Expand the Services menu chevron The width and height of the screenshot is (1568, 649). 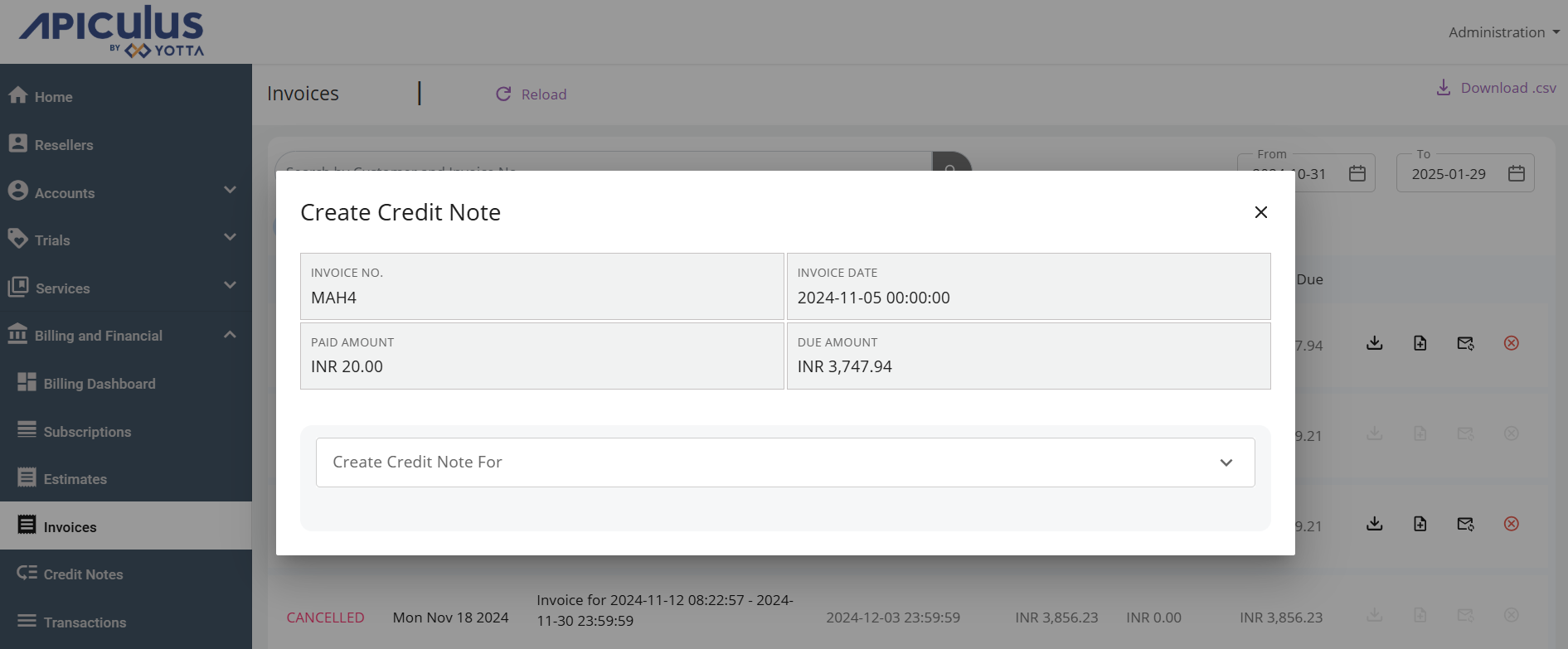coord(230,285)
